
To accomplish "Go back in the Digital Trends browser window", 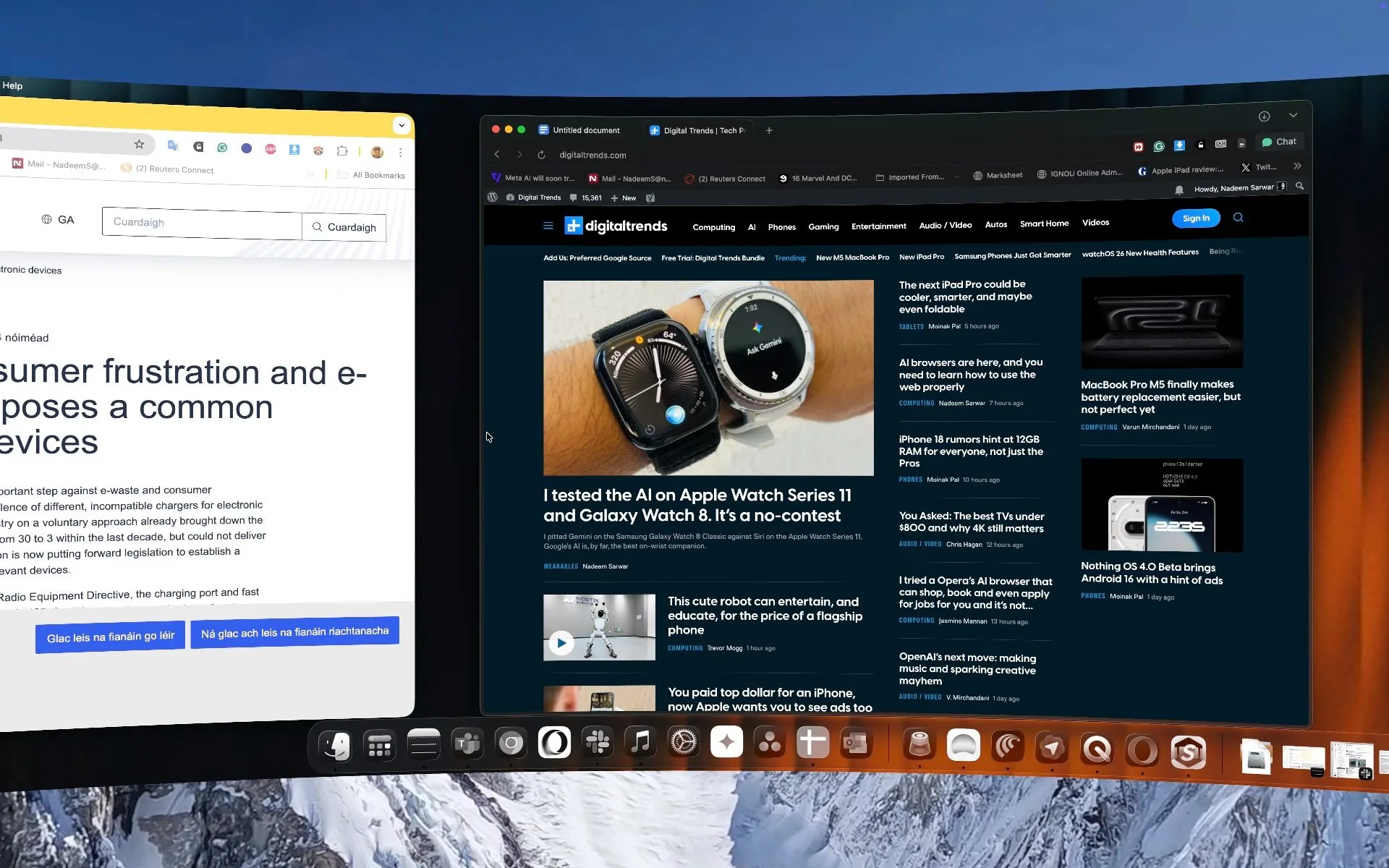I will coord(497,154).
